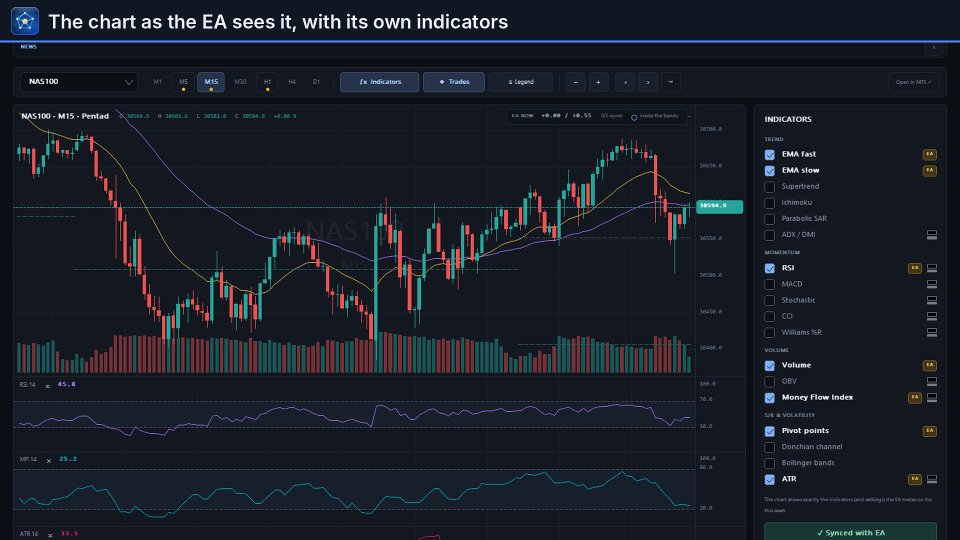Zoom out the chart with minus button
This screenshot has width=960, height=540.
pos(576,82)
